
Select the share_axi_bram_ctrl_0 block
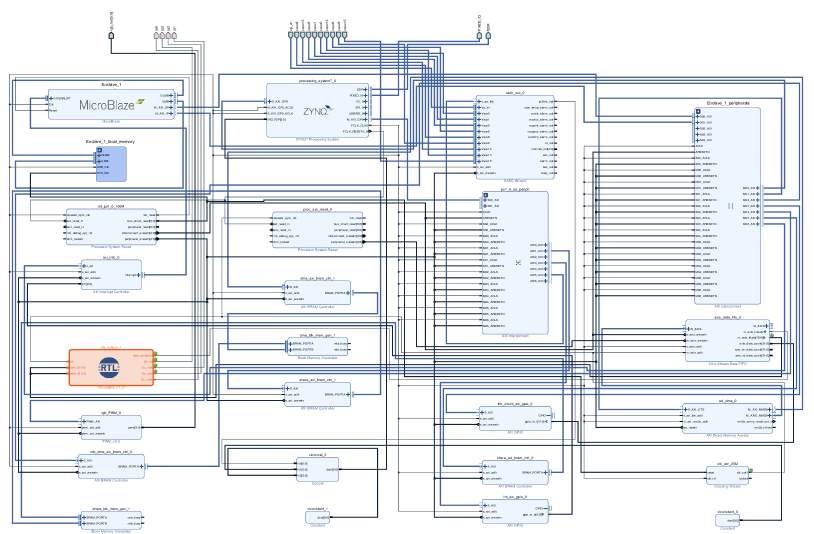[515, 472]
